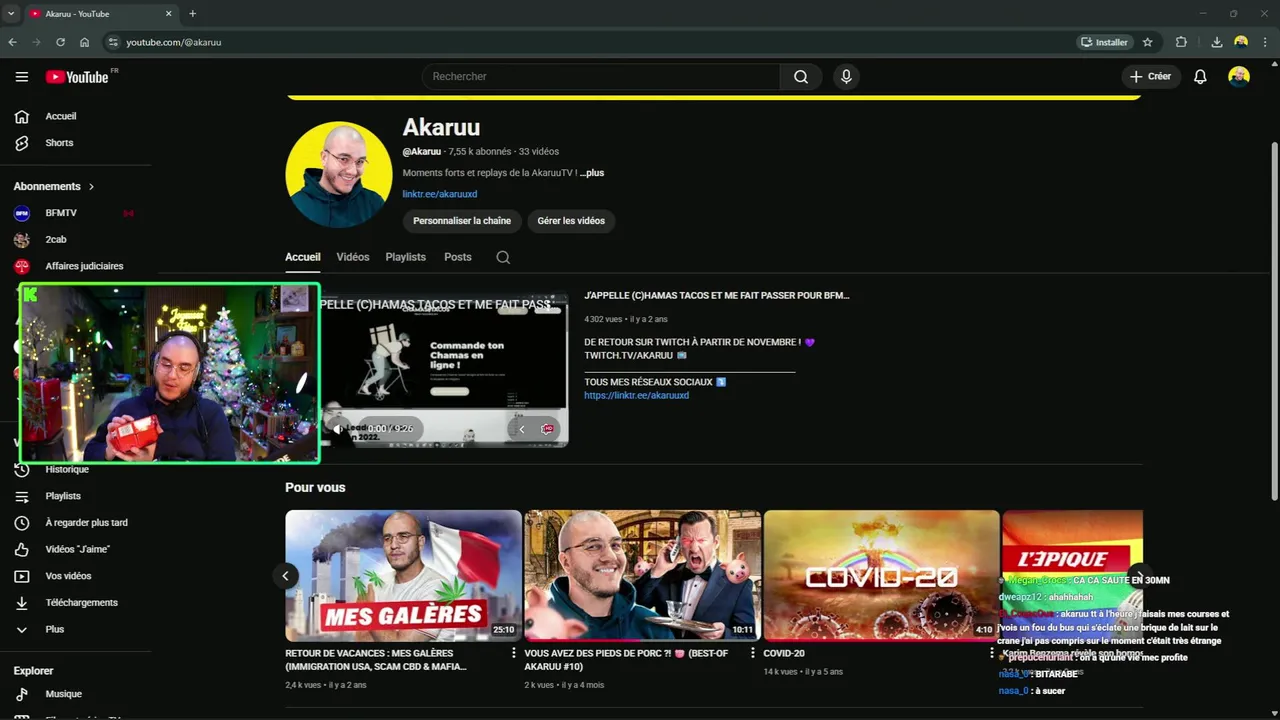Expand the Abonnements section chevron
This screenshot has height=720, width=1280.
click(91, 187)
